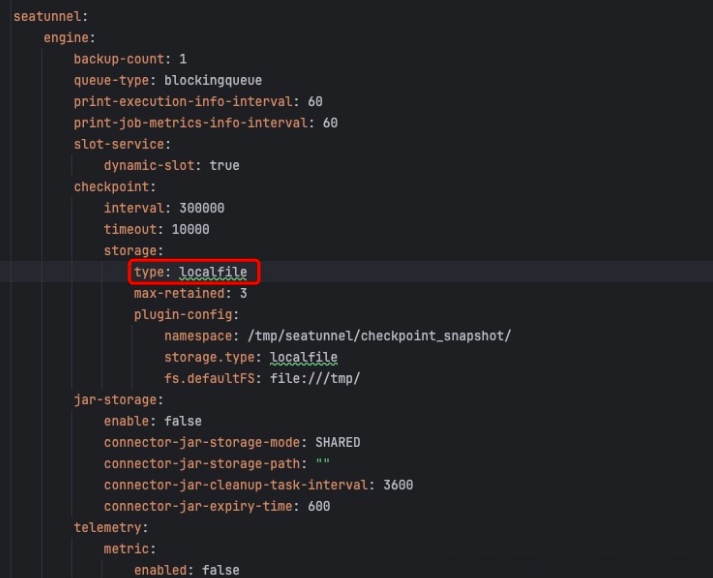
Task: Click the 'plugin-config:' key
Action: 186,315
